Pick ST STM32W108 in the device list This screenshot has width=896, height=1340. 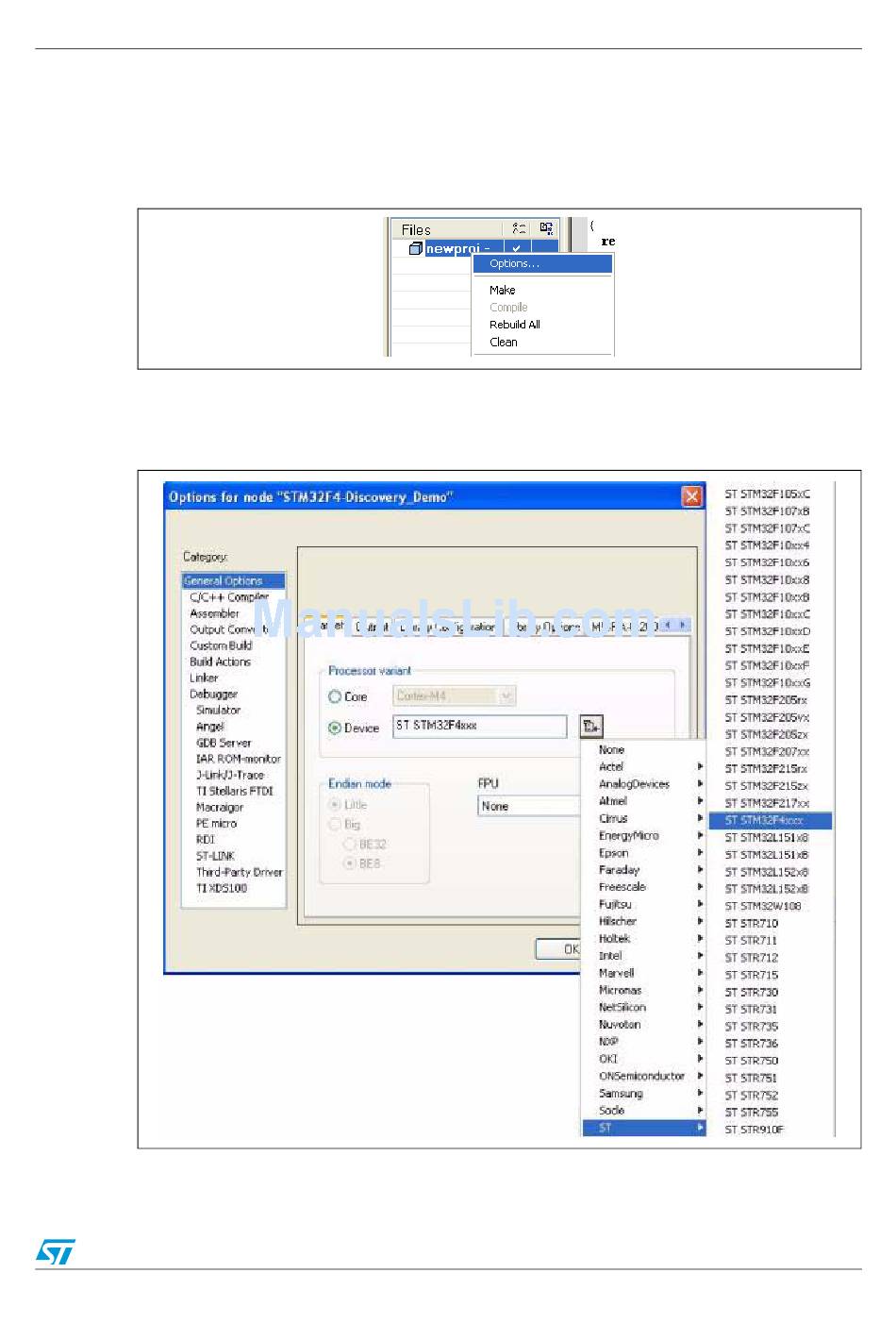pyautogui.click(x=763, y=906)
